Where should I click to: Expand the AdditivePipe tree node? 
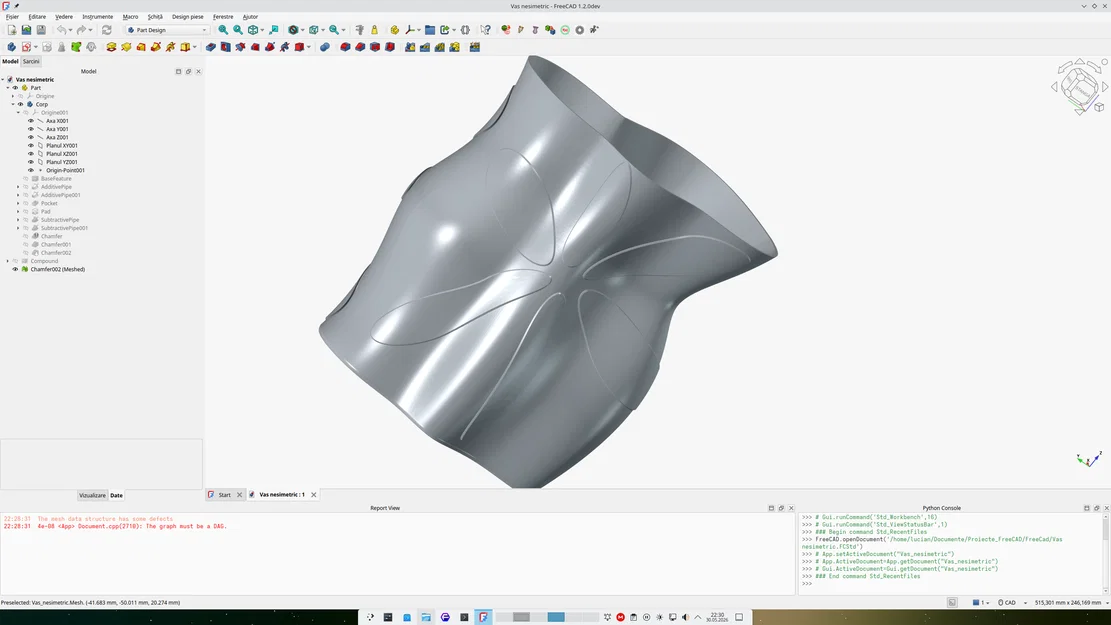click(18, 187)
